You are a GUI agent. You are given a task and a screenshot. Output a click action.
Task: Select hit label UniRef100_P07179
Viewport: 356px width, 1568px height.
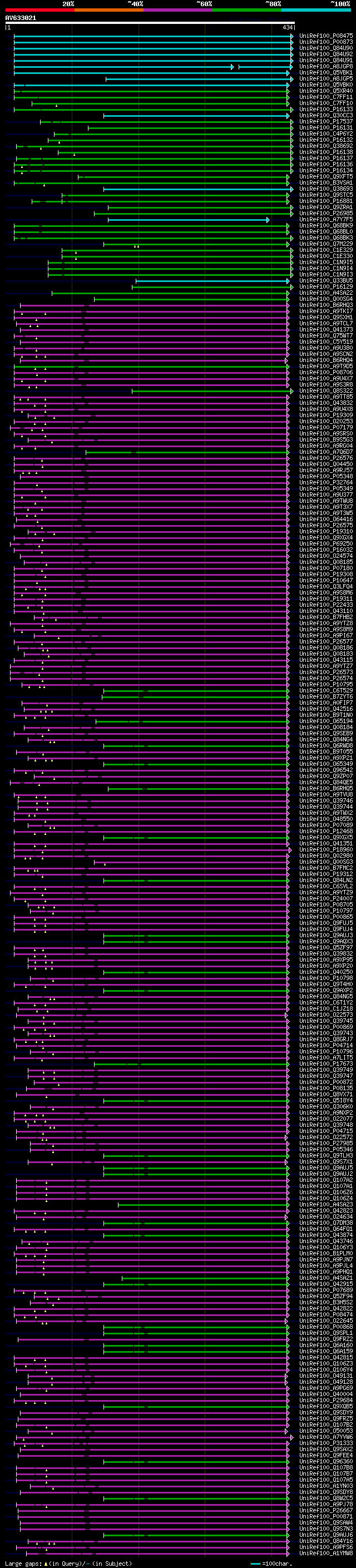click(325, 427)
